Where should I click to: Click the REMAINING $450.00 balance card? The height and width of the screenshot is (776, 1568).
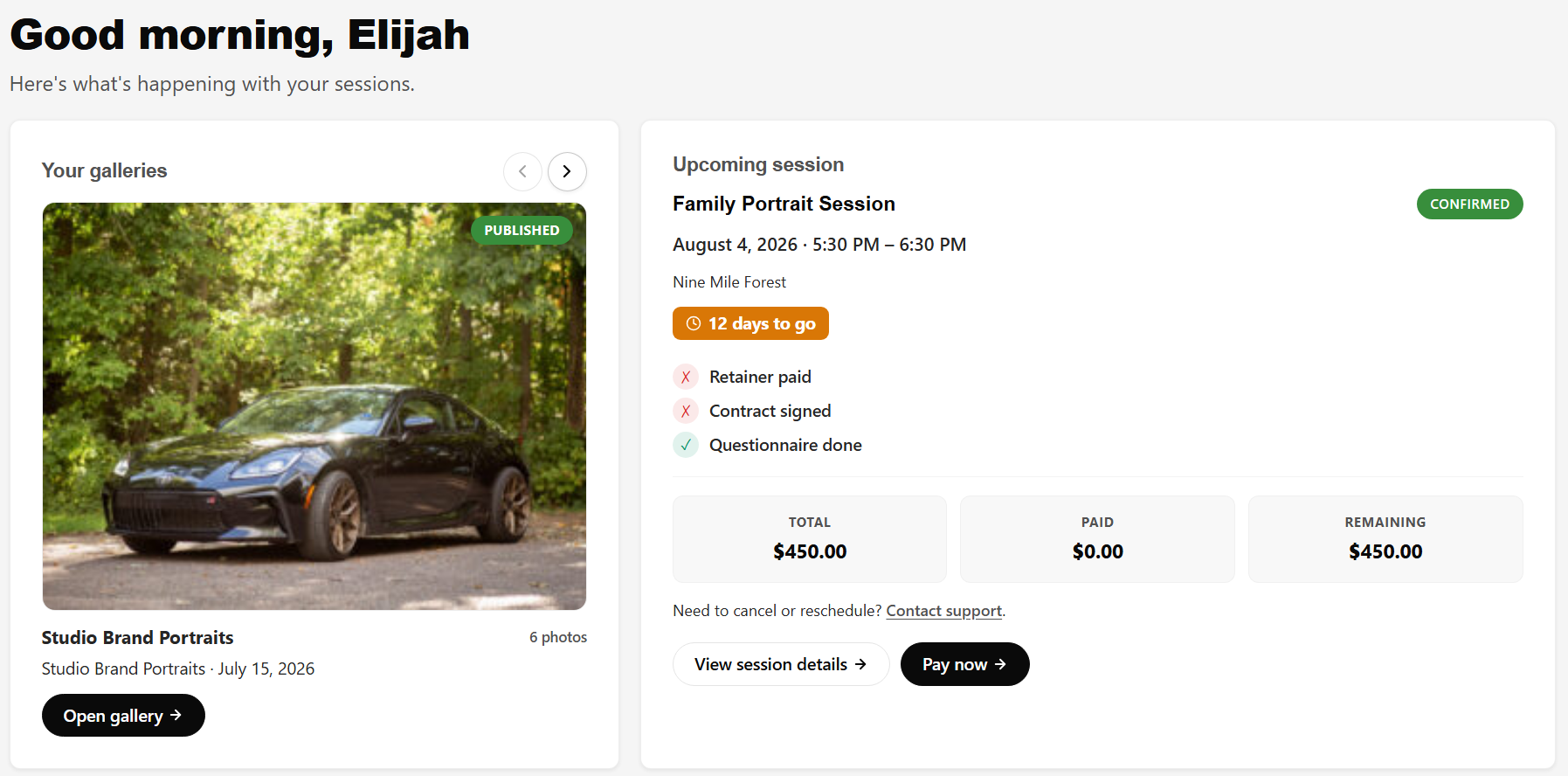(x=1385, y=539)
